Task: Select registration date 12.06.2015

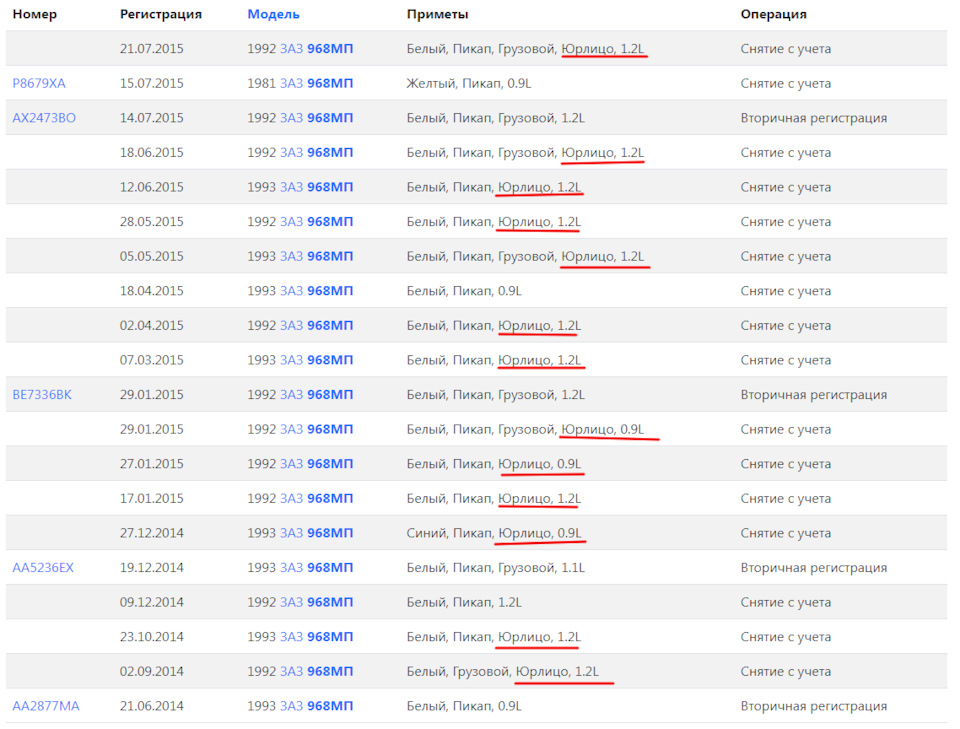Action: click(151, 187)
